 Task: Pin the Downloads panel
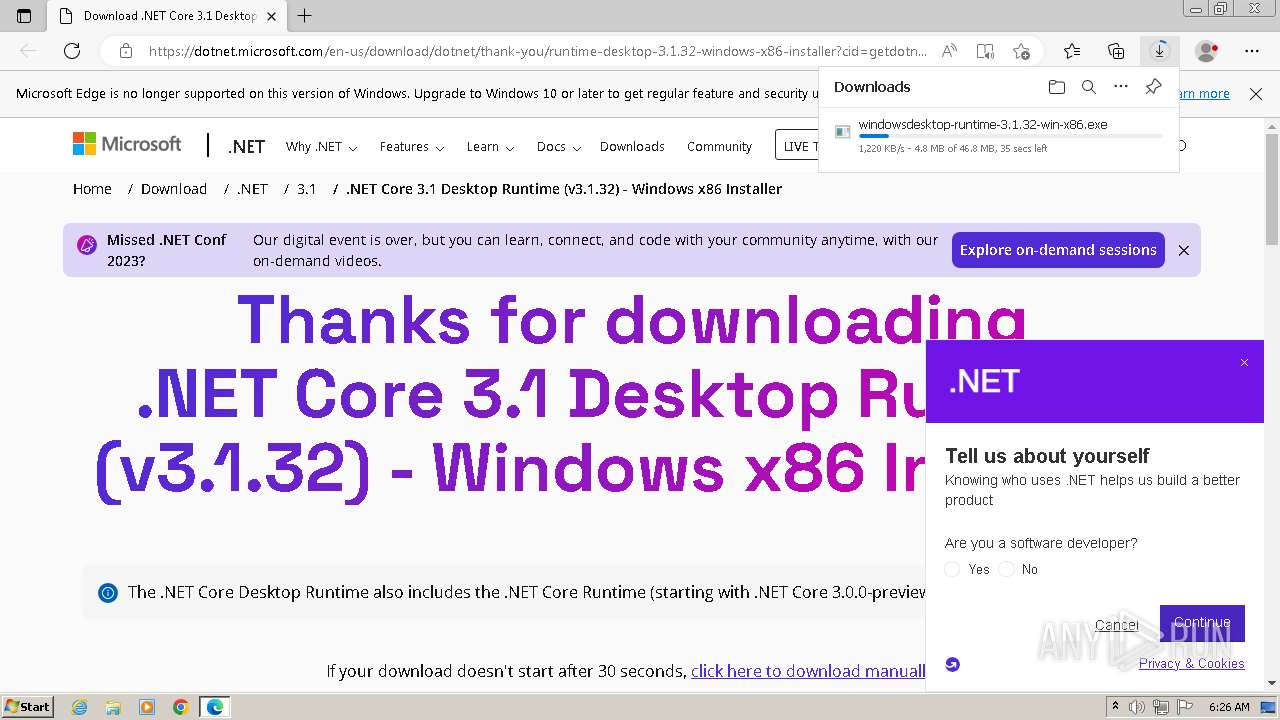coord(1153,87)
